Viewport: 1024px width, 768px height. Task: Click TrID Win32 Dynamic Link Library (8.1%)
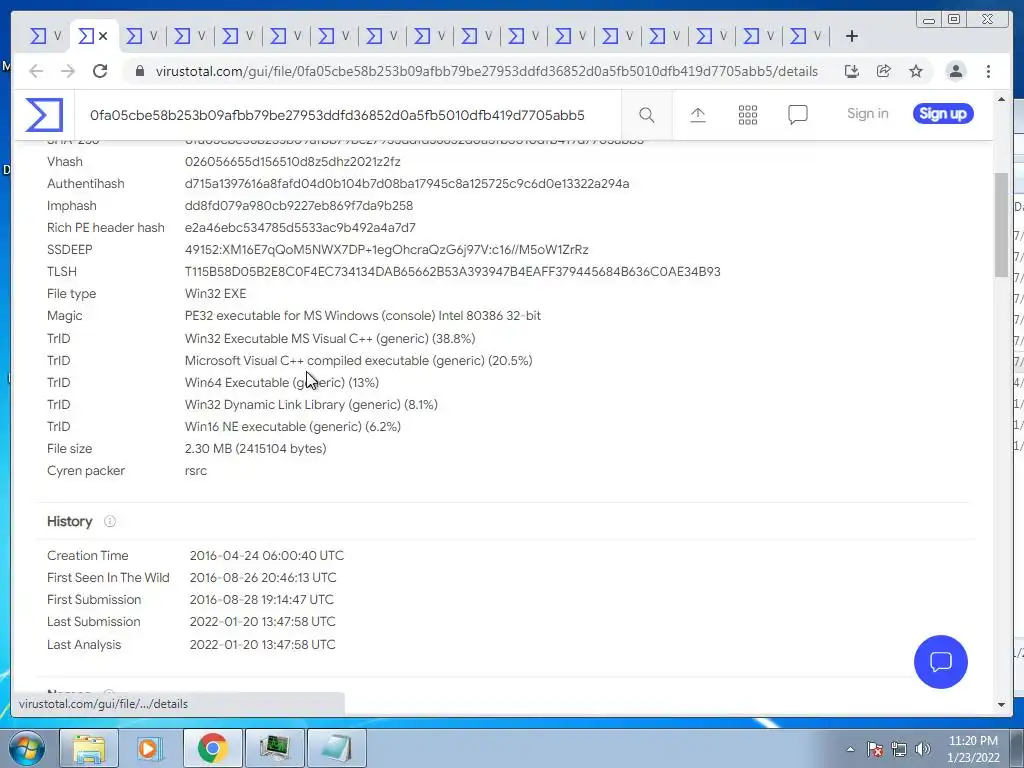pyautogui.click(x=311, y=404)
